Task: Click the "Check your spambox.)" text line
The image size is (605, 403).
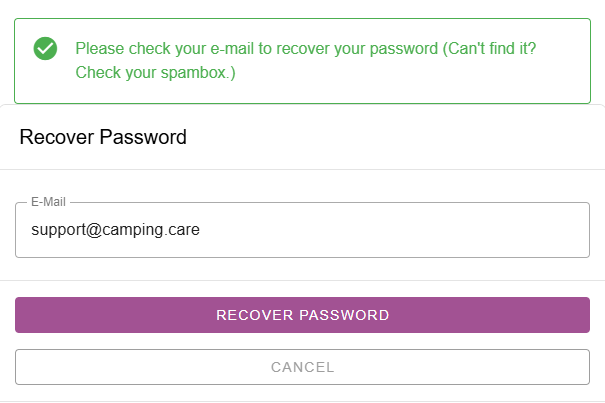Action: point(155,72)
